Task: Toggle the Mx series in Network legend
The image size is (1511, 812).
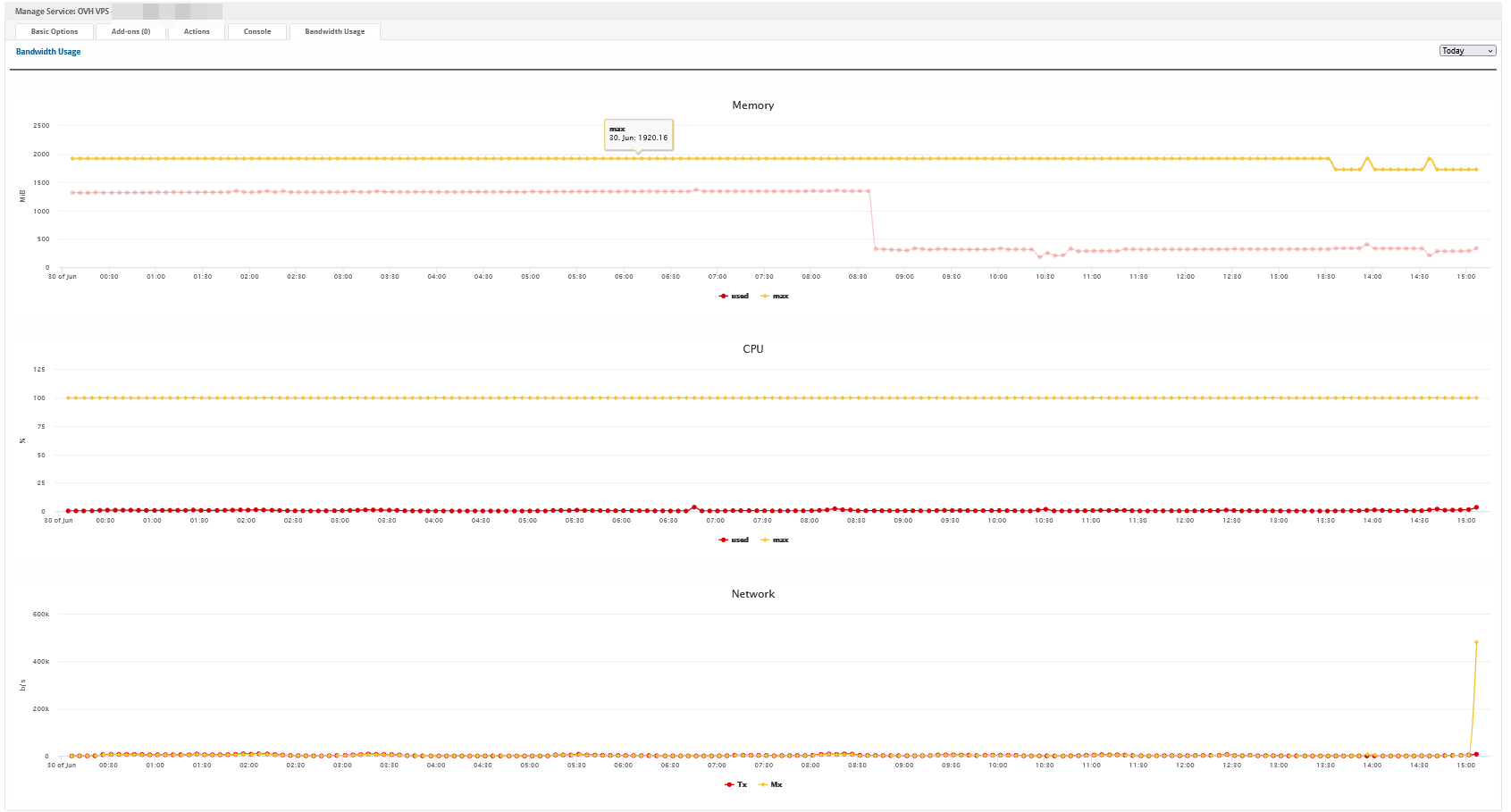Action: 770,784
